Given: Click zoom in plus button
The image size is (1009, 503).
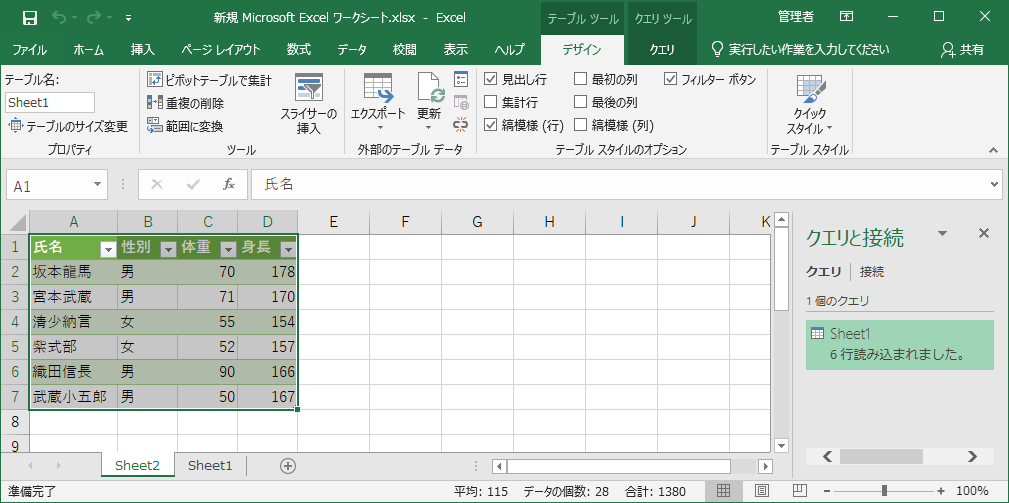Looking at the screenshot, I should 941,491.
